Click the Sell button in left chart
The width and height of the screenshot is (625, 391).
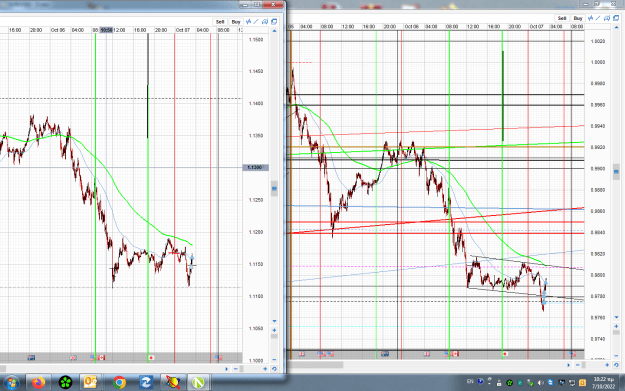point(220,22)
